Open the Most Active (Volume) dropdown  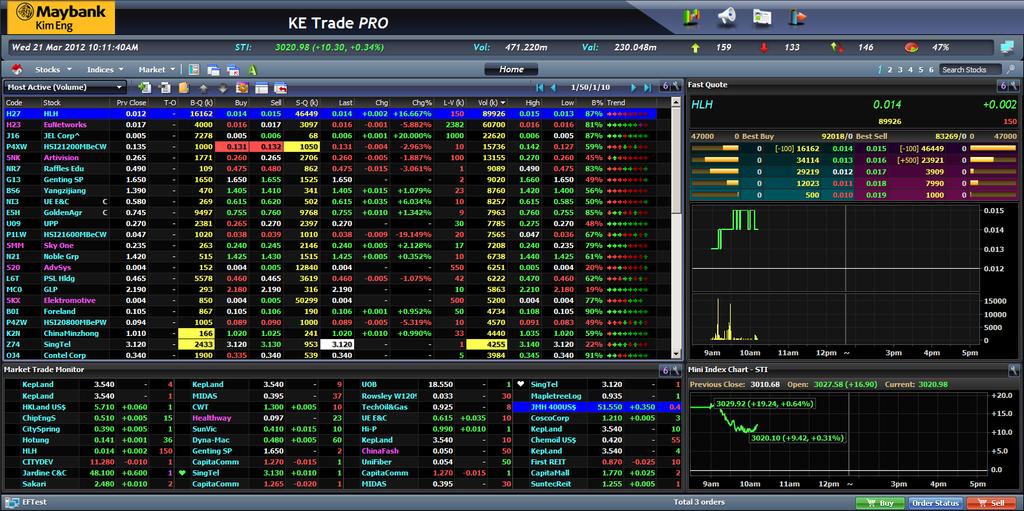[65, 87]
